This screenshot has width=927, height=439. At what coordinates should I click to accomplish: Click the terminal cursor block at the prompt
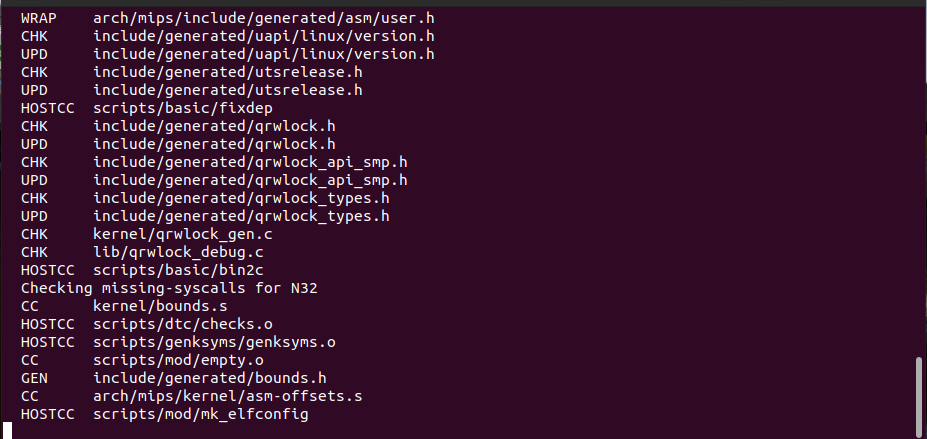tap(8, 431)
